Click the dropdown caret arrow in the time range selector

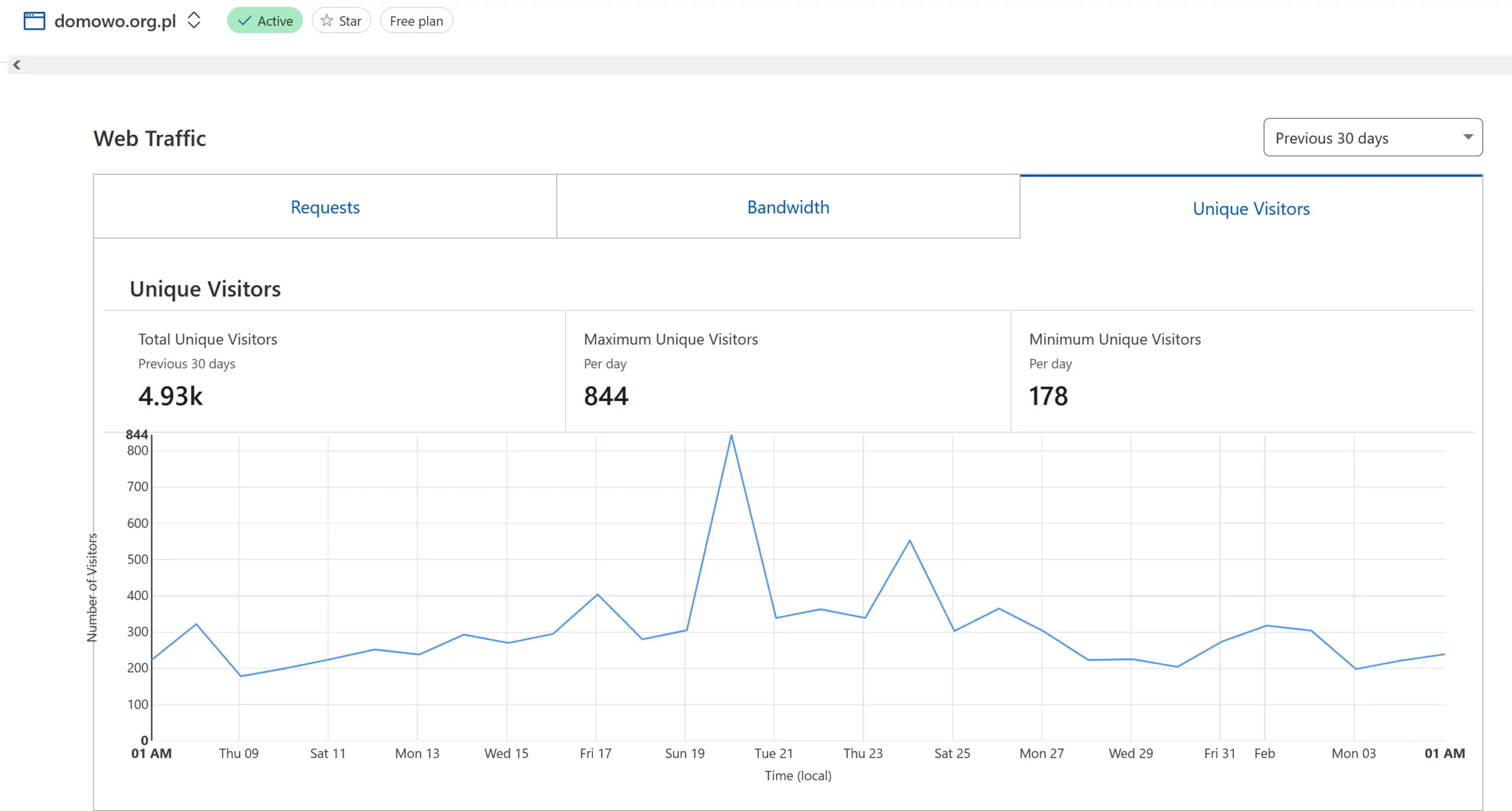tap(1468, 136)
